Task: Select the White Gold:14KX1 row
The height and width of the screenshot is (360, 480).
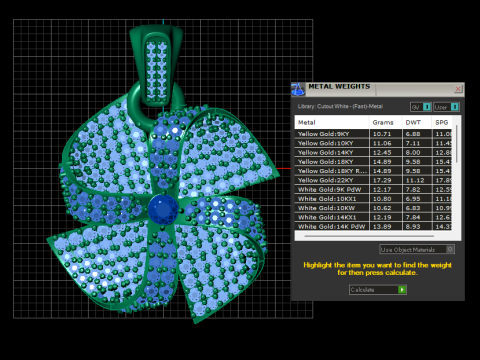Action: (373, 217)
